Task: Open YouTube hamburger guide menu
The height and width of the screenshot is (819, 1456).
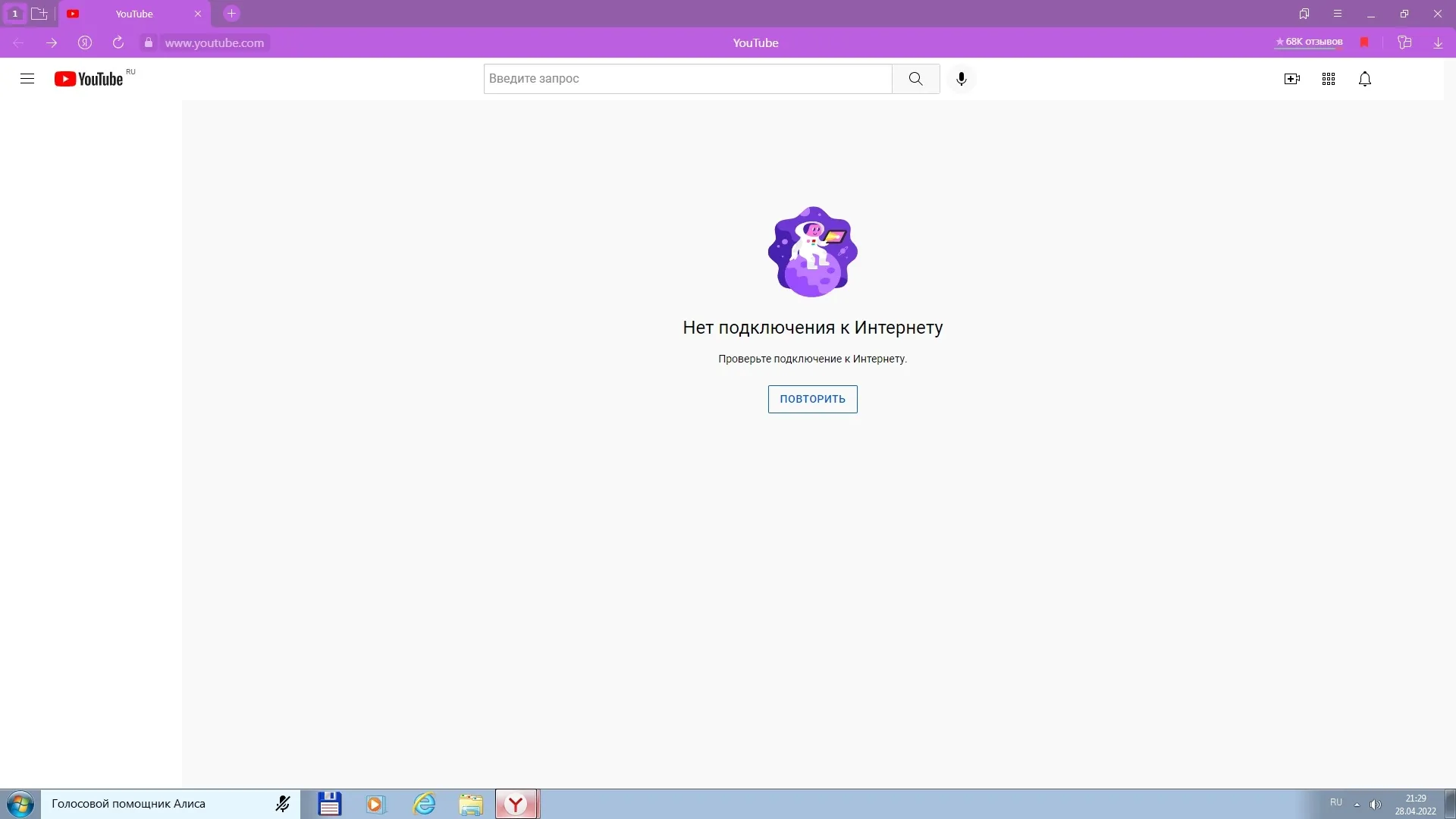Action: click(x=27, y=79)
